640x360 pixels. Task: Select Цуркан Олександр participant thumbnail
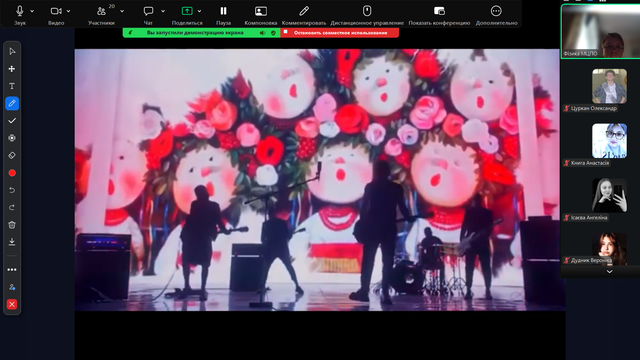(x=609, y=86)
